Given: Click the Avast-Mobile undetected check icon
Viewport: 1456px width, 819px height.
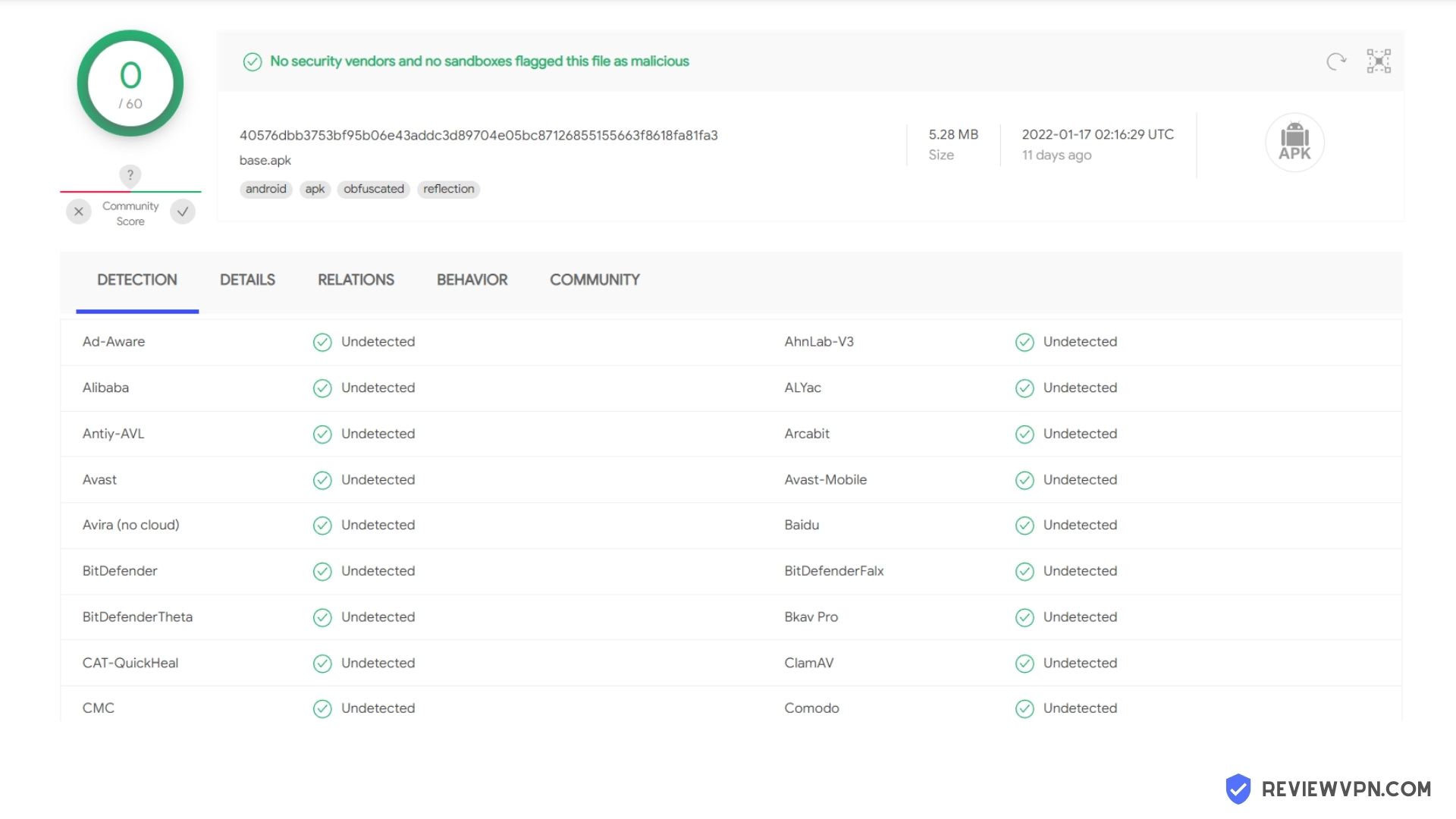Looking at the screenshot, I should click(x=1025, y=480).
